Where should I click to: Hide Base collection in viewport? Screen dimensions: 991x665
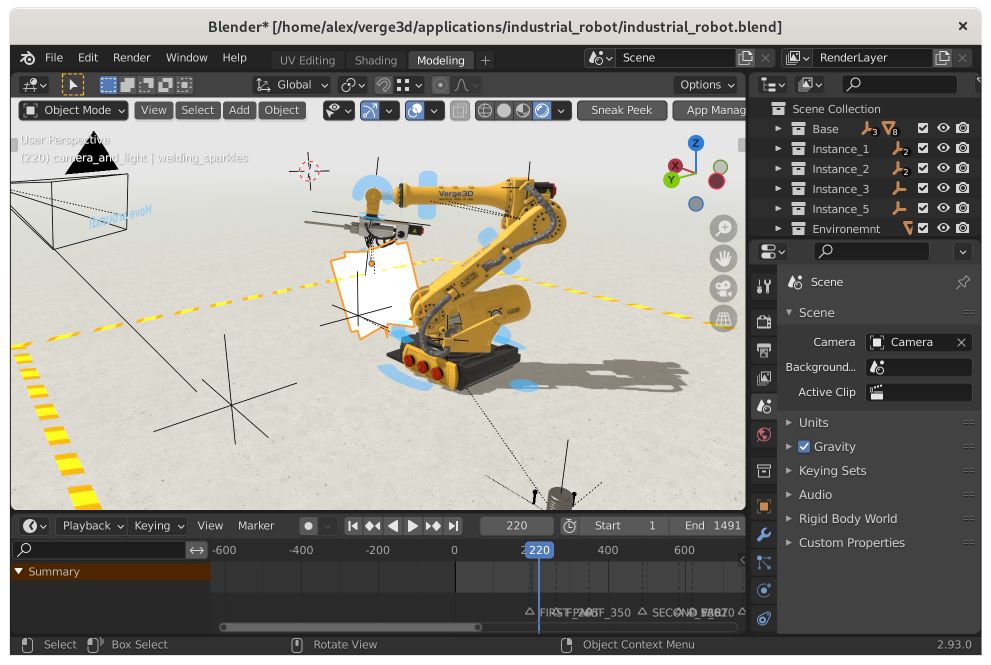[943, 128]
